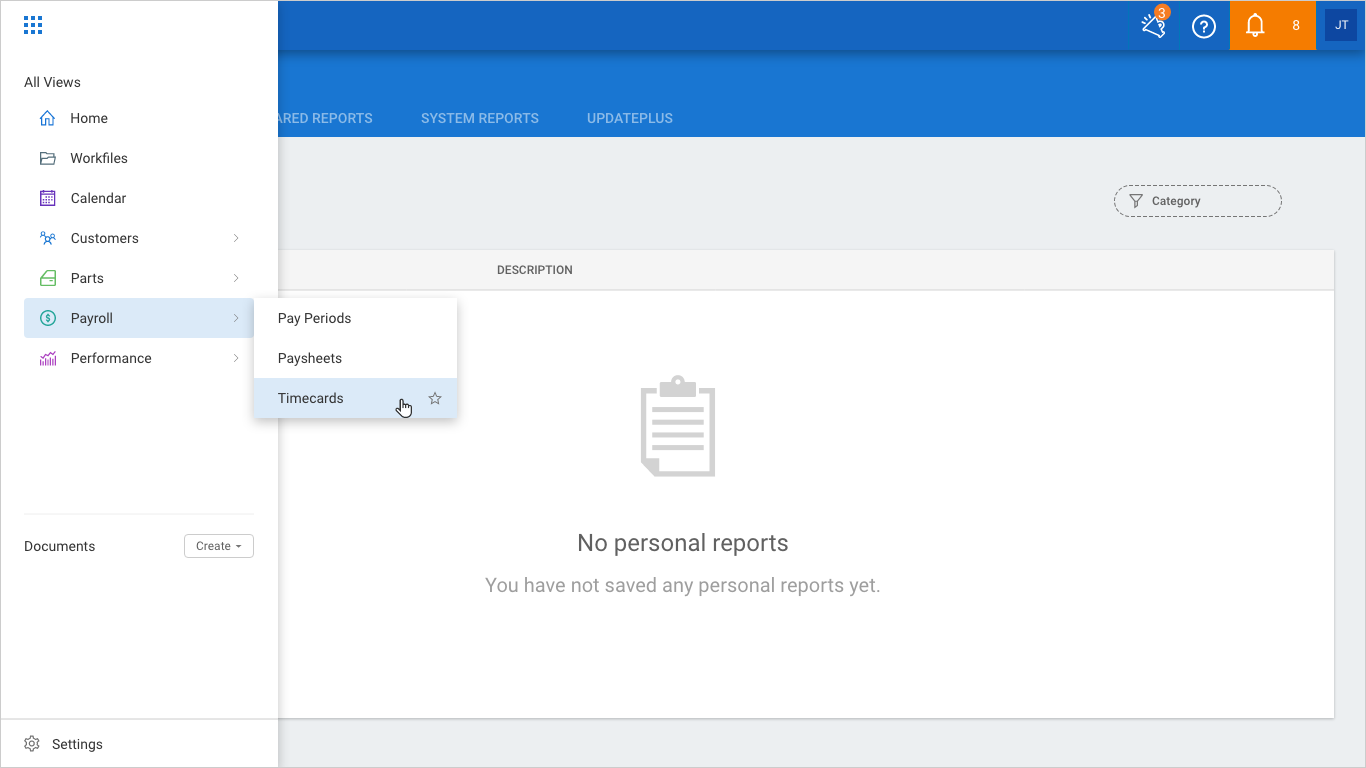Viewport: 1366px width, 768px height.
Task: Click the empty clipboard illustration
Action: point(678,426)
